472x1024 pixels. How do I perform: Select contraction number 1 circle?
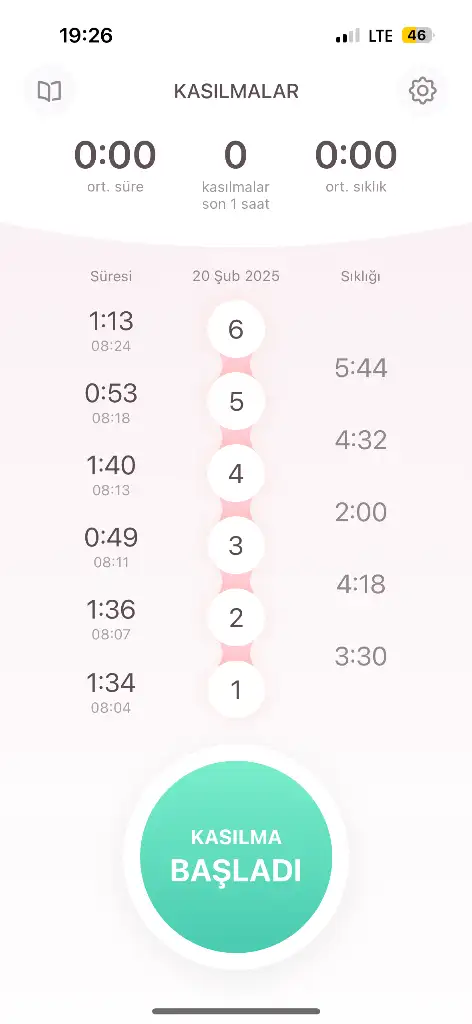point(236,690)
